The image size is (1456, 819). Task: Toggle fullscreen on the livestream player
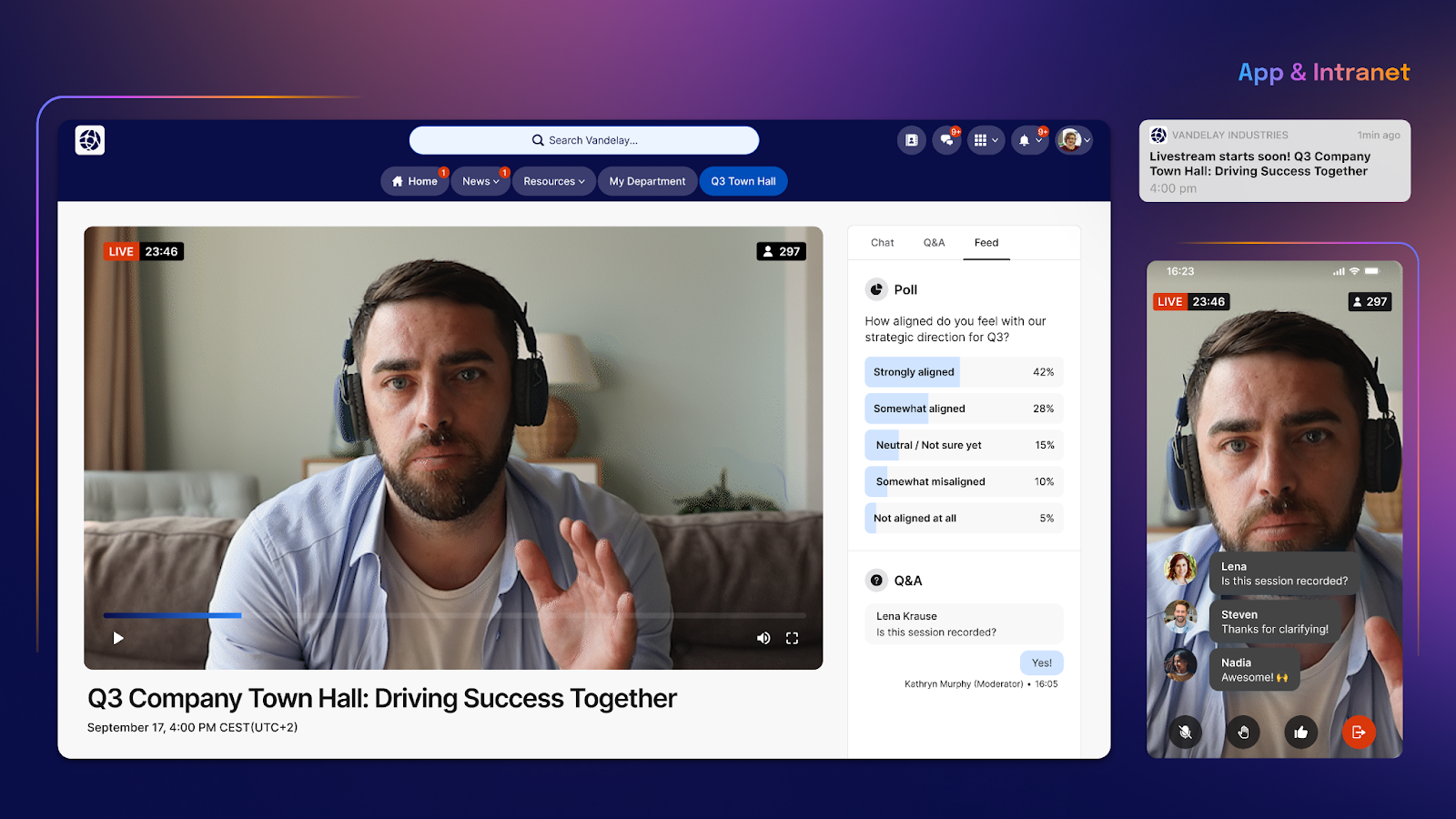(x=792, y=638)
